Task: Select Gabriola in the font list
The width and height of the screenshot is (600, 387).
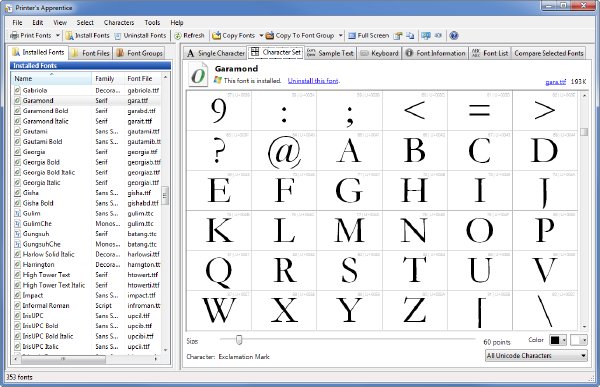Action: tap(86, 90)
